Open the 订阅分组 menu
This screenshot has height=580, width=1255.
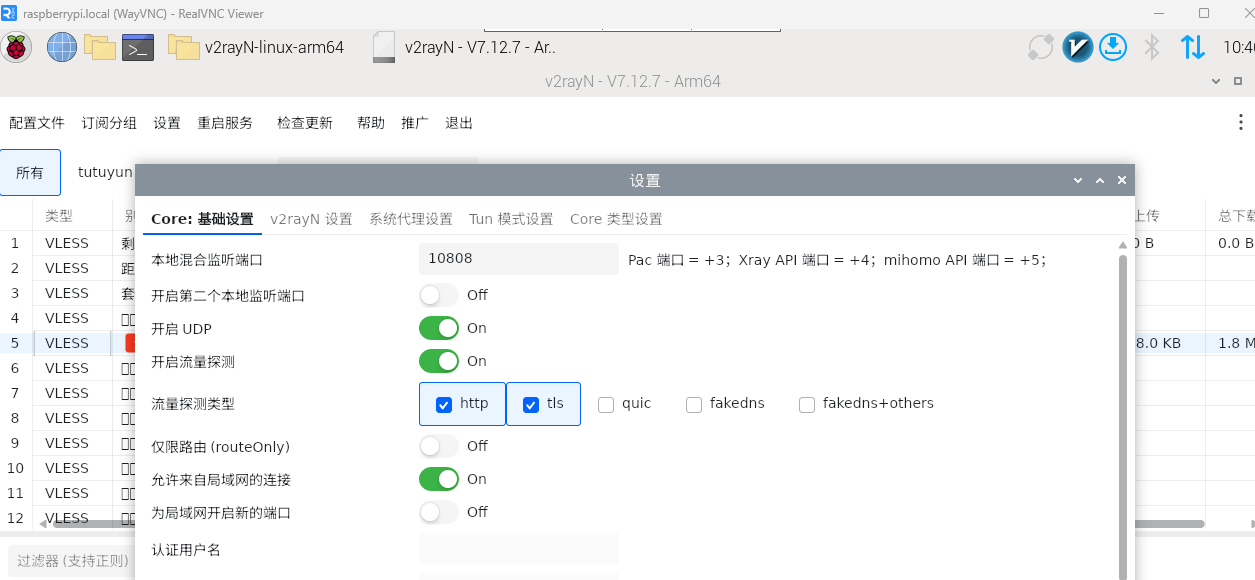[108, 121]
